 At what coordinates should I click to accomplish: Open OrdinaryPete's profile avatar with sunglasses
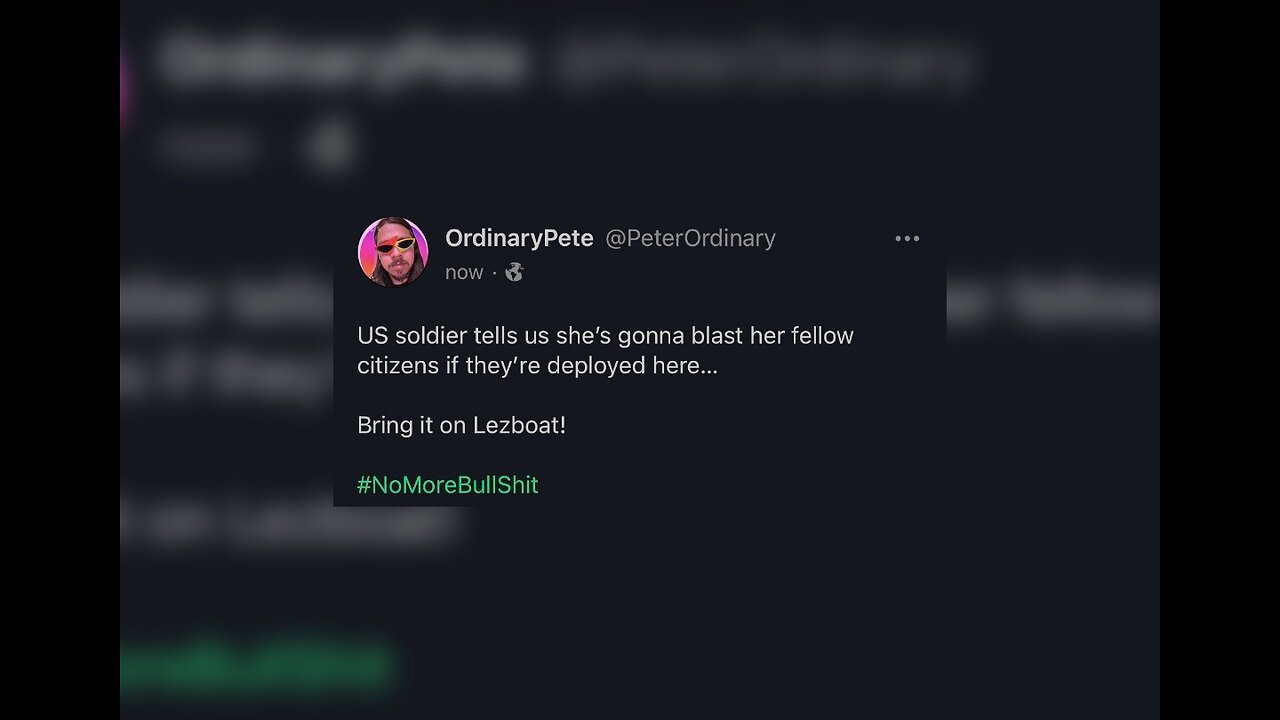tap(393, 251)
